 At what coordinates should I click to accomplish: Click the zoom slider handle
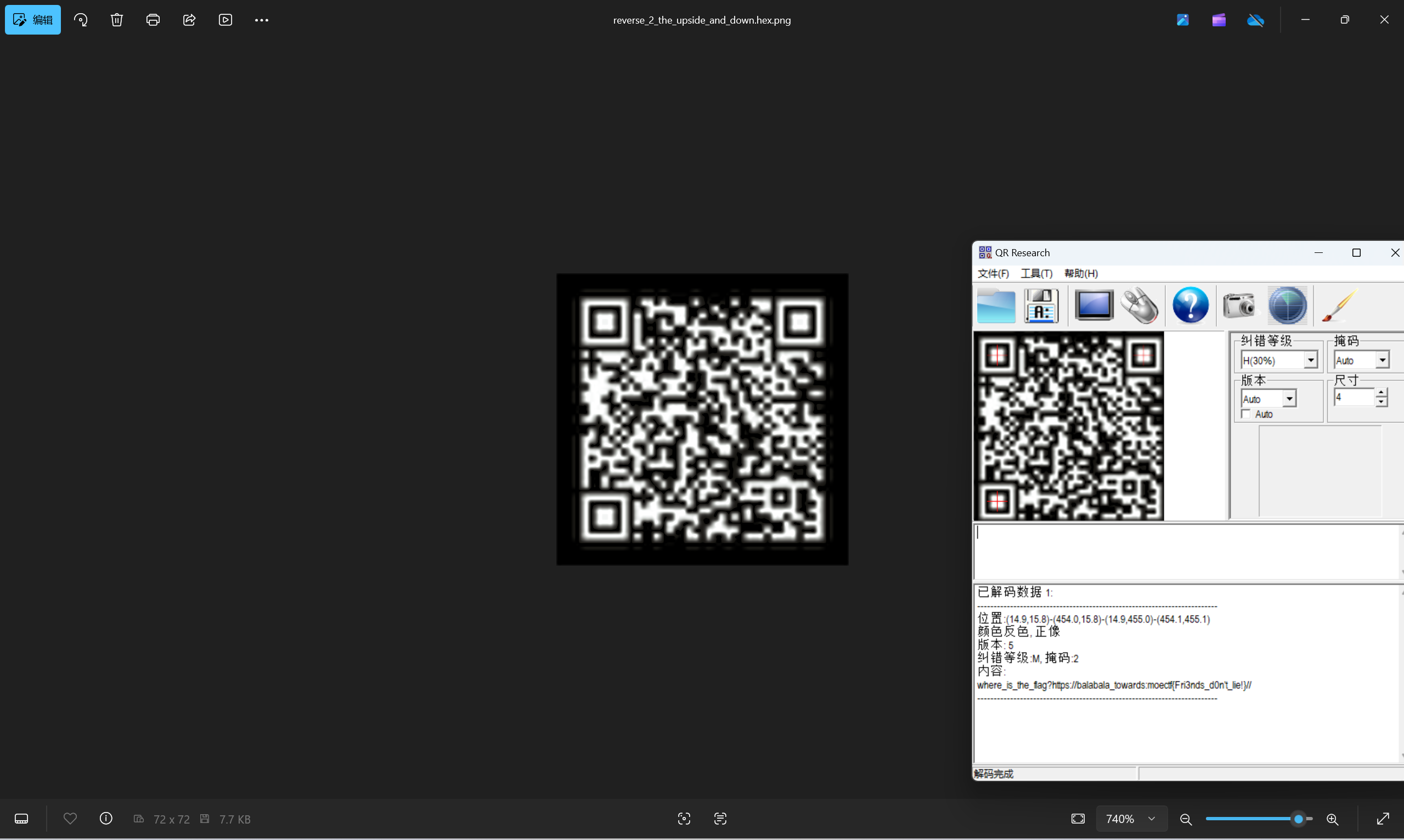coord(1299,819)
